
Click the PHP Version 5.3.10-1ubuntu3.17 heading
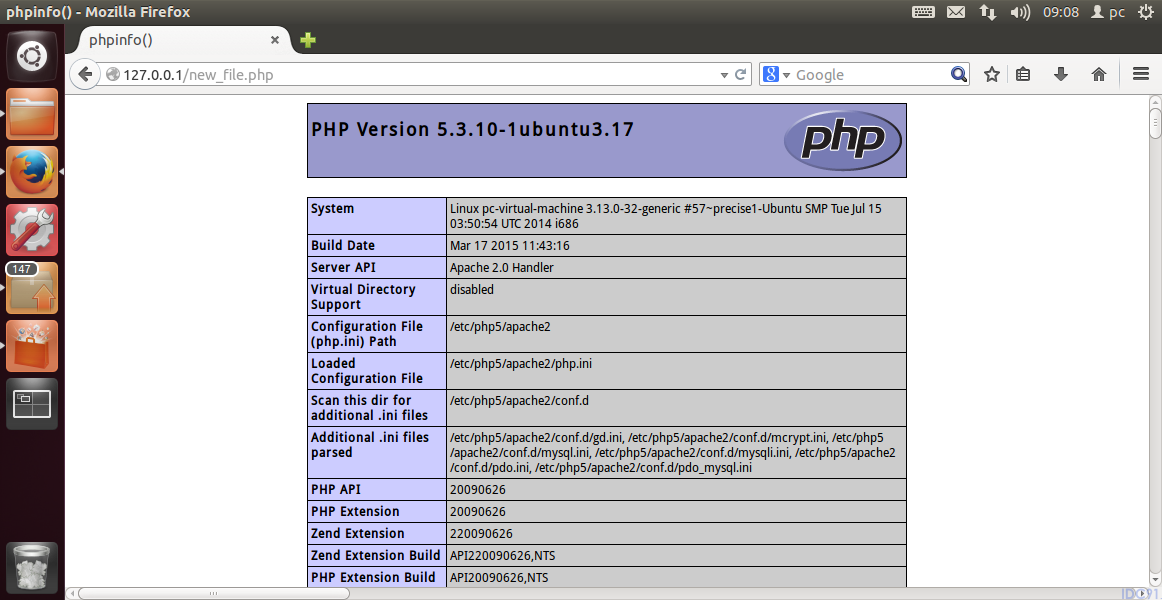tap(473, 130)
